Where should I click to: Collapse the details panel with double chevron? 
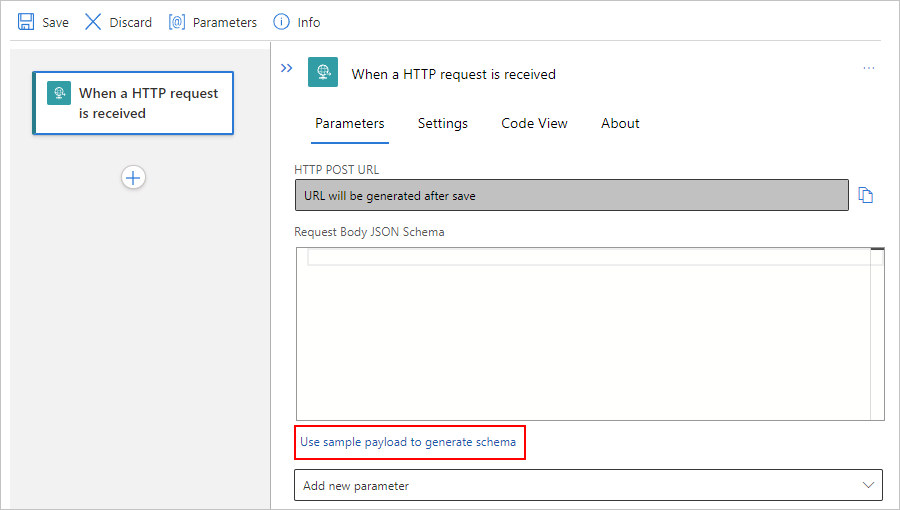(287, 68)
